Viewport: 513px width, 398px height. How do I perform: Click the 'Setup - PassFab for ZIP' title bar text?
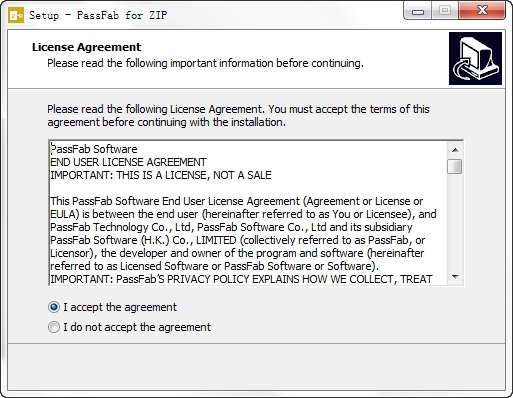click(98, 15)
